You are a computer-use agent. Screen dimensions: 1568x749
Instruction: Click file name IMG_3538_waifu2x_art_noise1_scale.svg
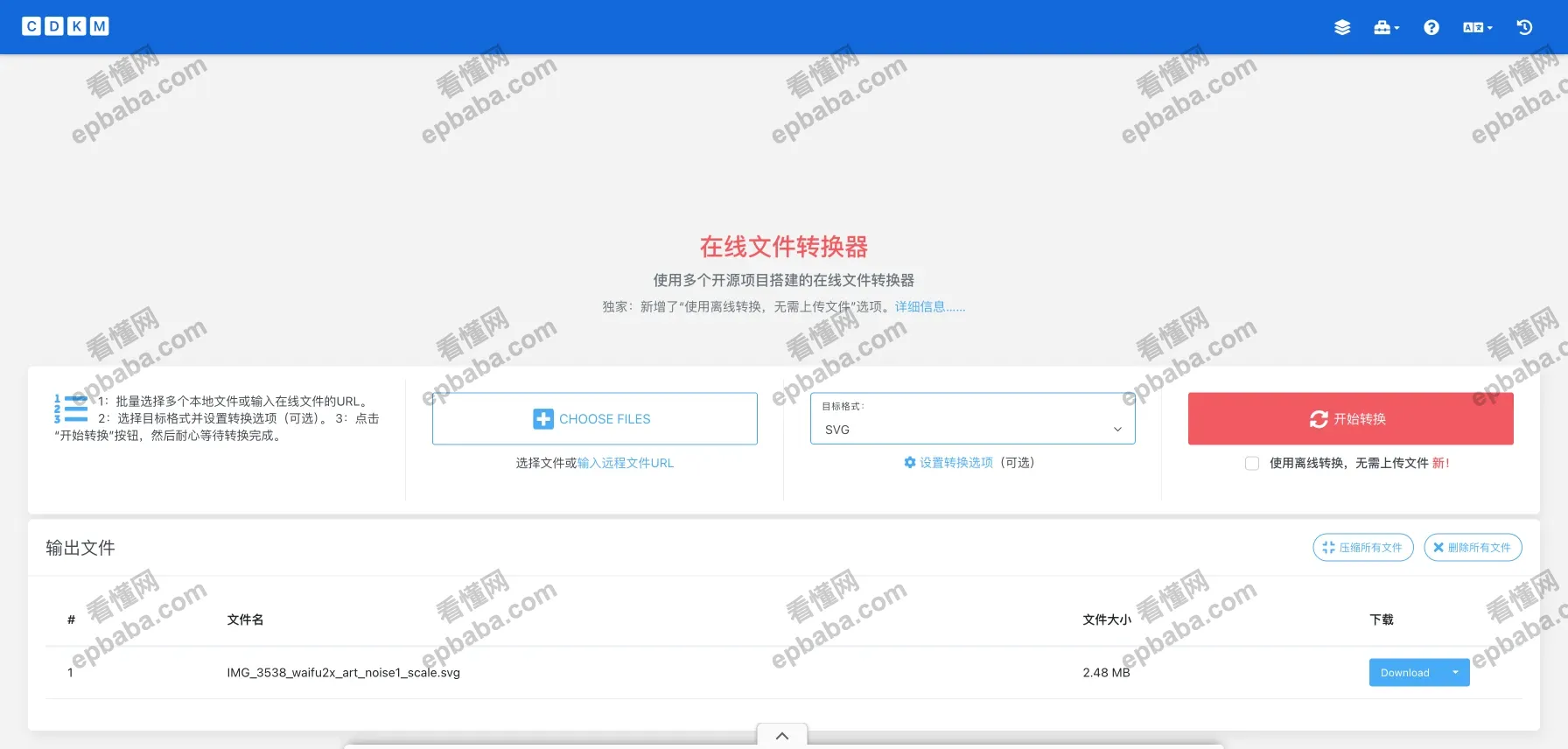click(344, 672)
